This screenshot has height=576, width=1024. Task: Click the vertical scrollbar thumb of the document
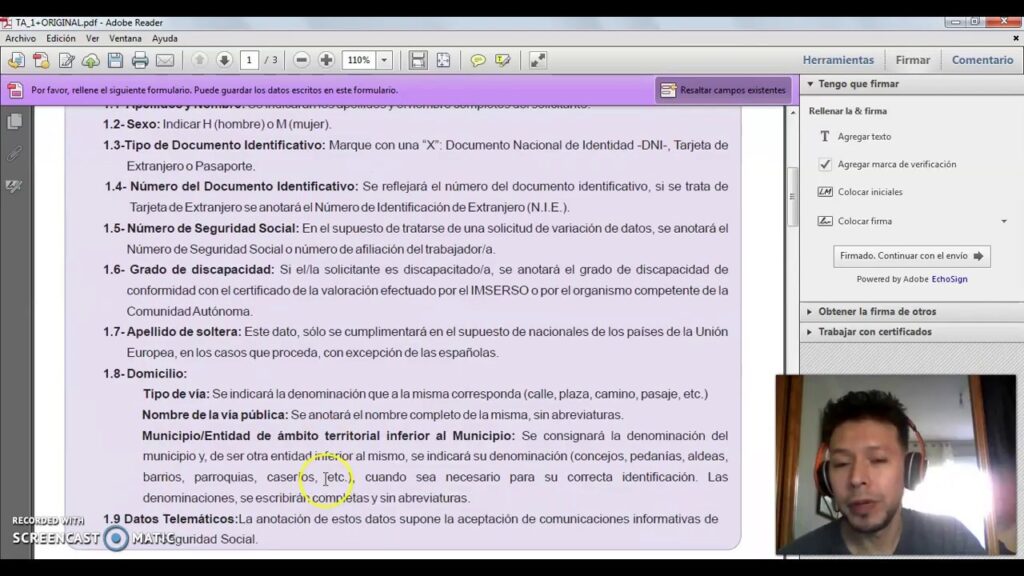792,196
